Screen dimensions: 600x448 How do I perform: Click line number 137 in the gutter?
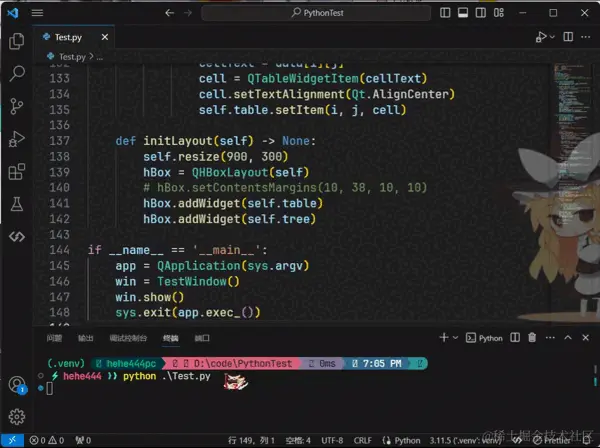pyautogui.click(x=59, y=141)
